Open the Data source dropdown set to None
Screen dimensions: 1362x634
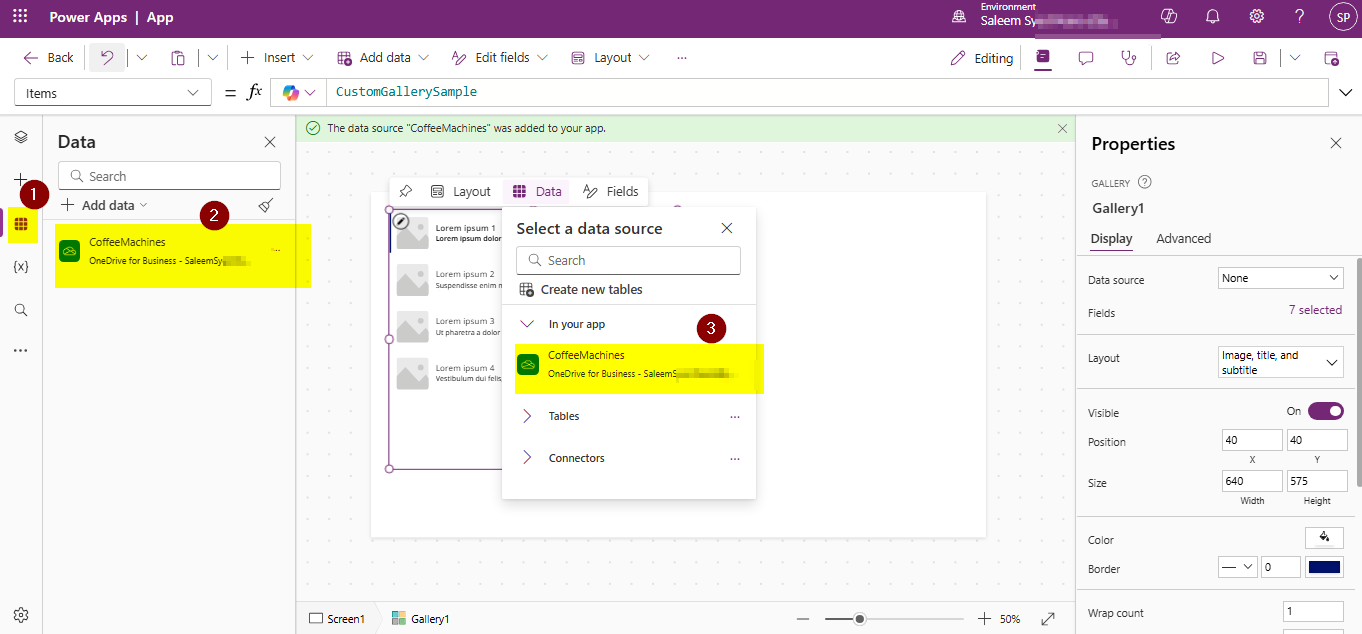pos(1281,278)
